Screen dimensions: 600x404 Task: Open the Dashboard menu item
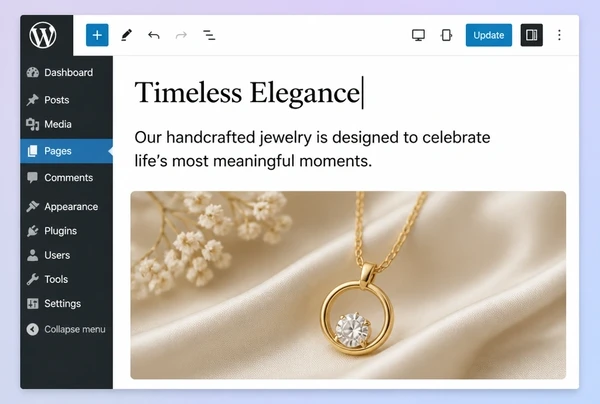click(67, 72)
